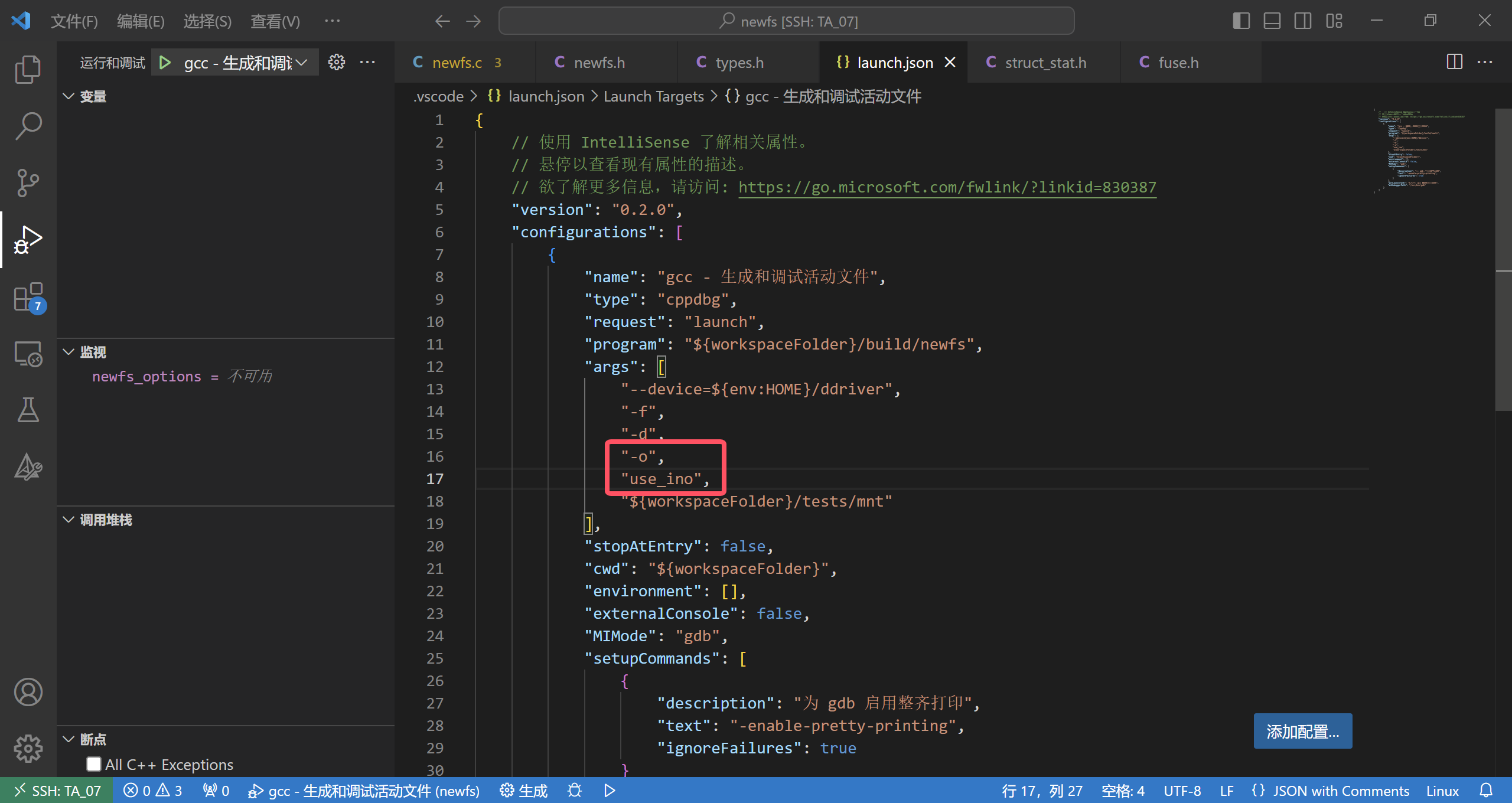Enable the All C++ Exceptions breakpoint checkbox
The height and width of the screenshot is (803, 1512).
pyautogui.click(x=94, y=764)
